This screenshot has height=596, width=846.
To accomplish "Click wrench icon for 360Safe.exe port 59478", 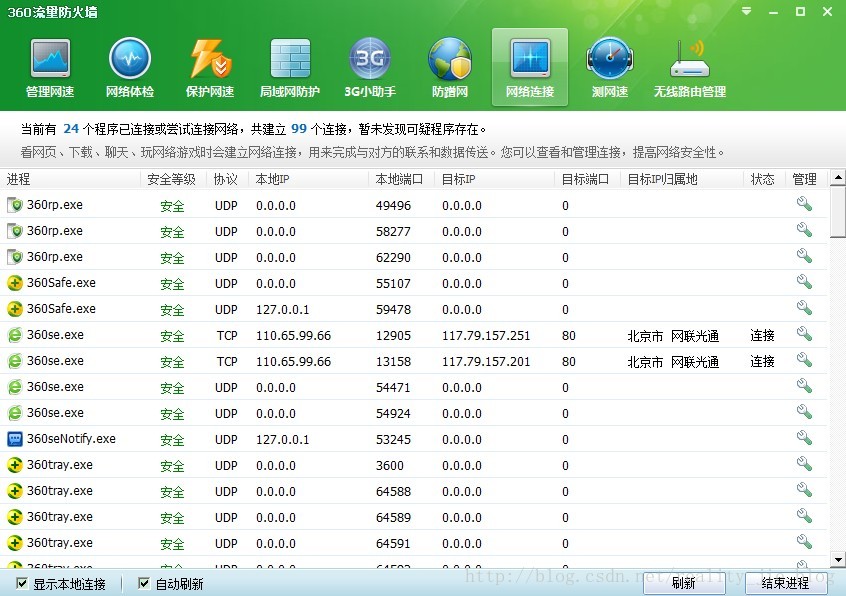I will [x=804, y=307].
